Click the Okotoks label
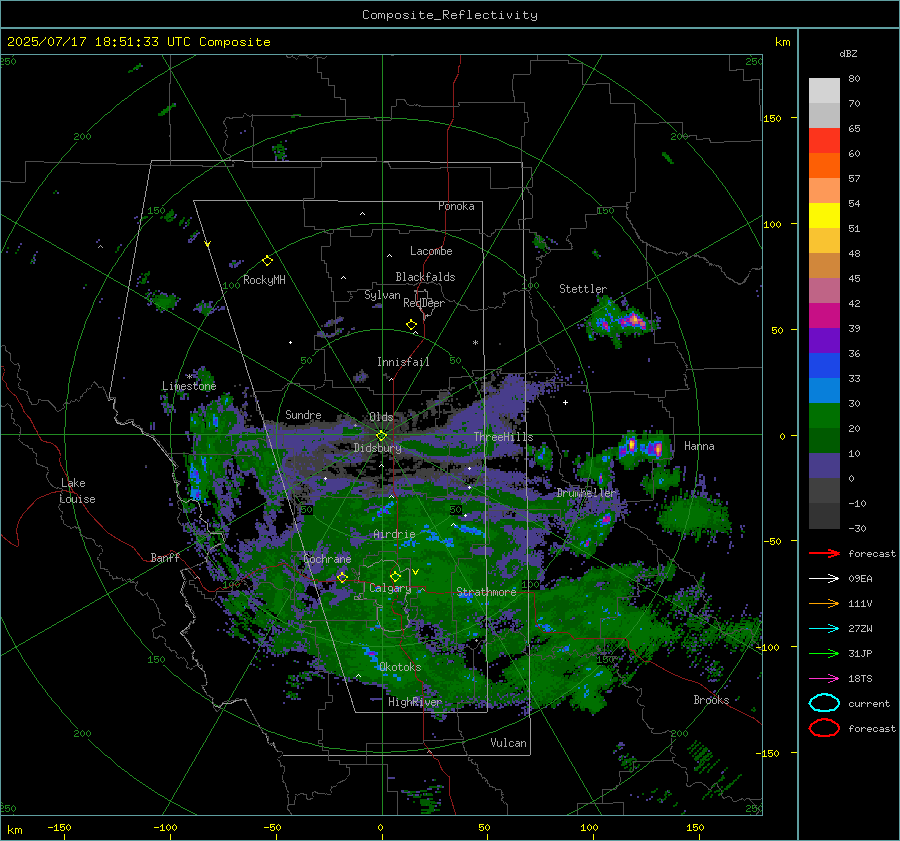This screenshot has height=841, width=900. 400,667
